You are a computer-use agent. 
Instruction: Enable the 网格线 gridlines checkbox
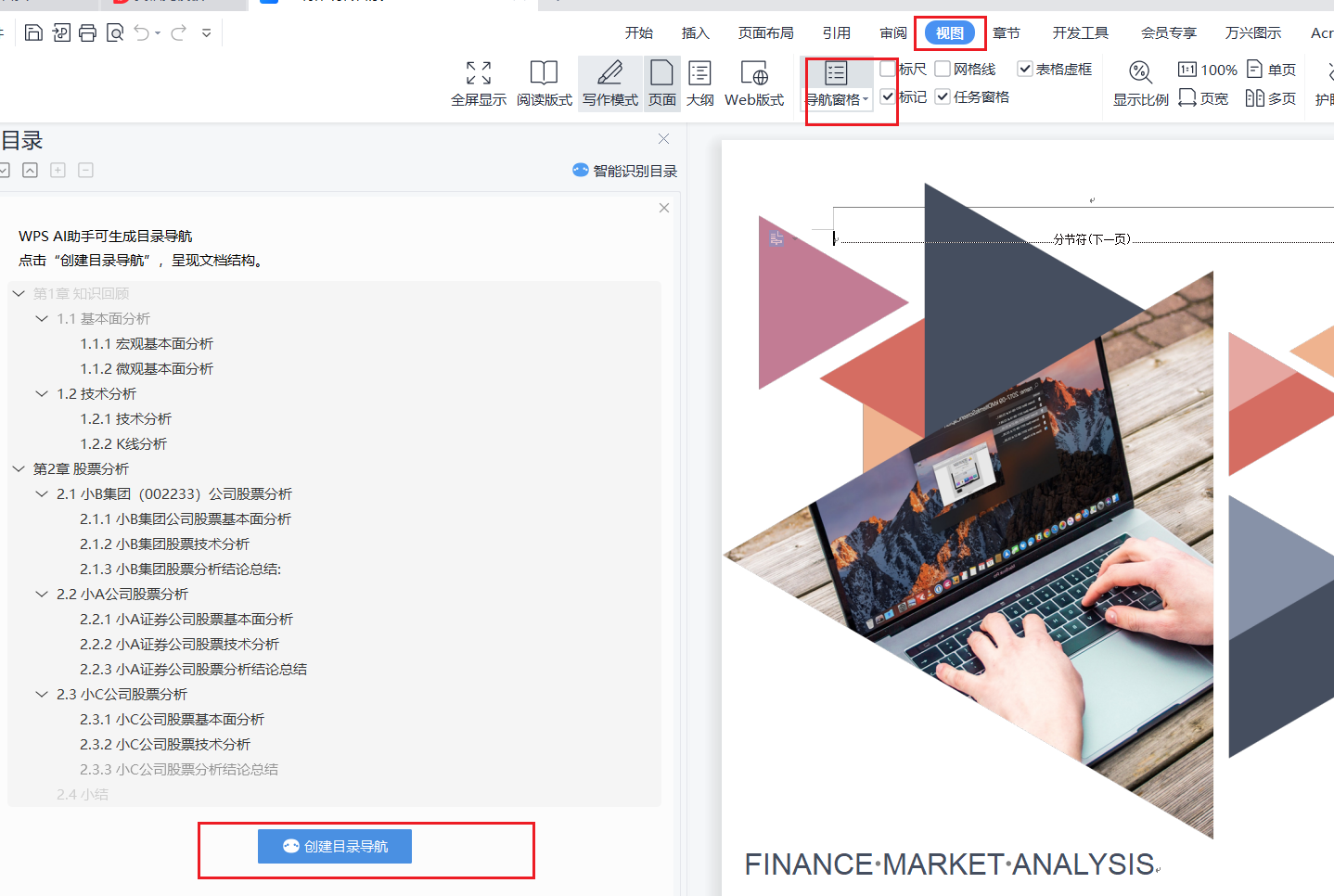[x=943, y=69]
